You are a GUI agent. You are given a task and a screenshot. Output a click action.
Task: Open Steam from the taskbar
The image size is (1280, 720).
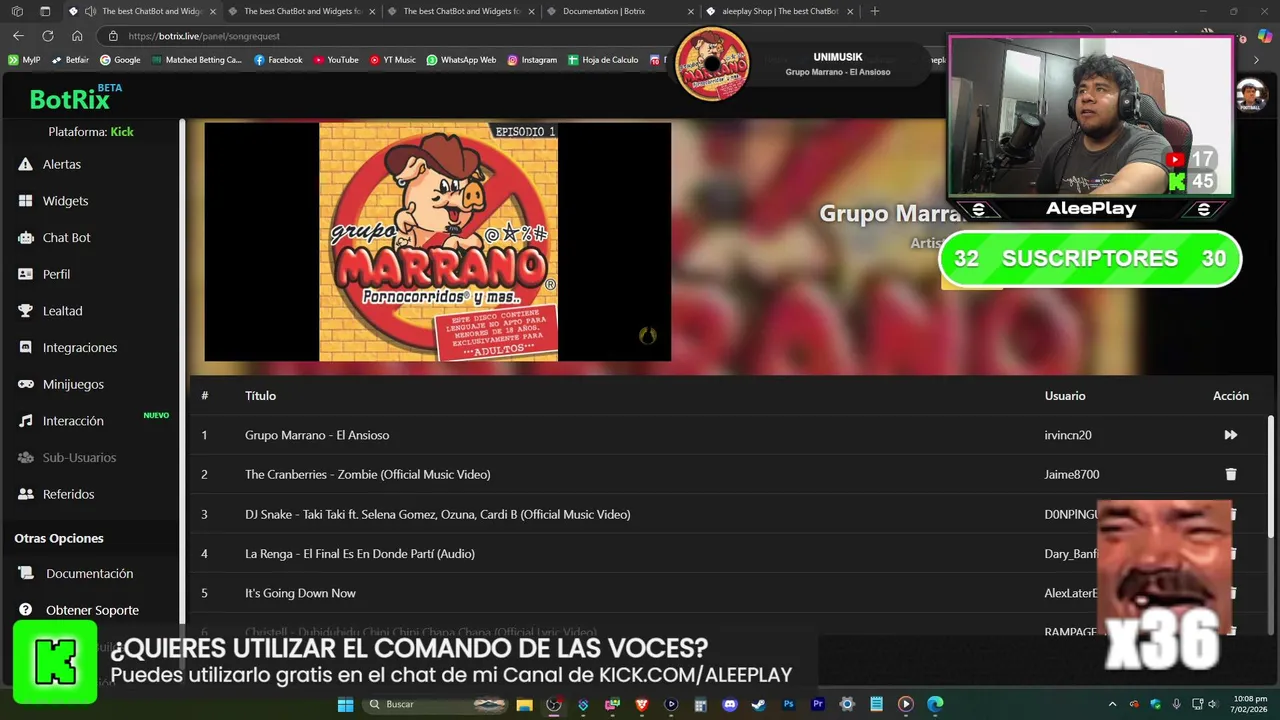759,704
